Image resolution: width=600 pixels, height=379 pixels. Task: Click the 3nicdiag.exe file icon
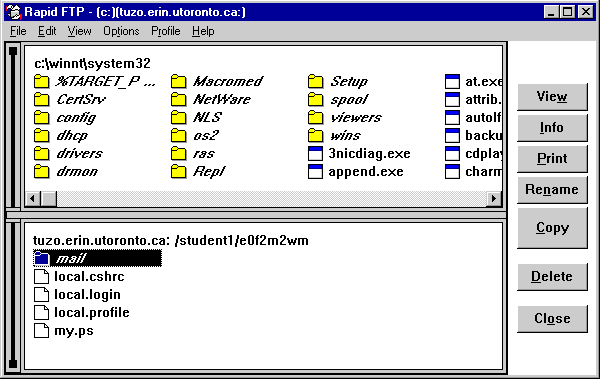coord(315,154)
